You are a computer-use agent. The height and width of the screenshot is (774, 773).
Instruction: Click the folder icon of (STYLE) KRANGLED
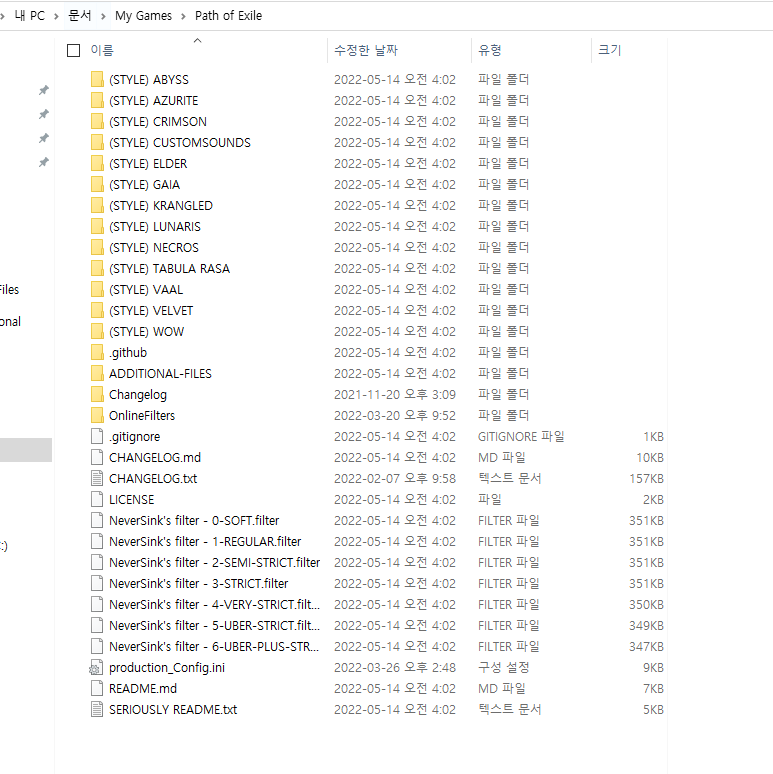click(97, 205)
